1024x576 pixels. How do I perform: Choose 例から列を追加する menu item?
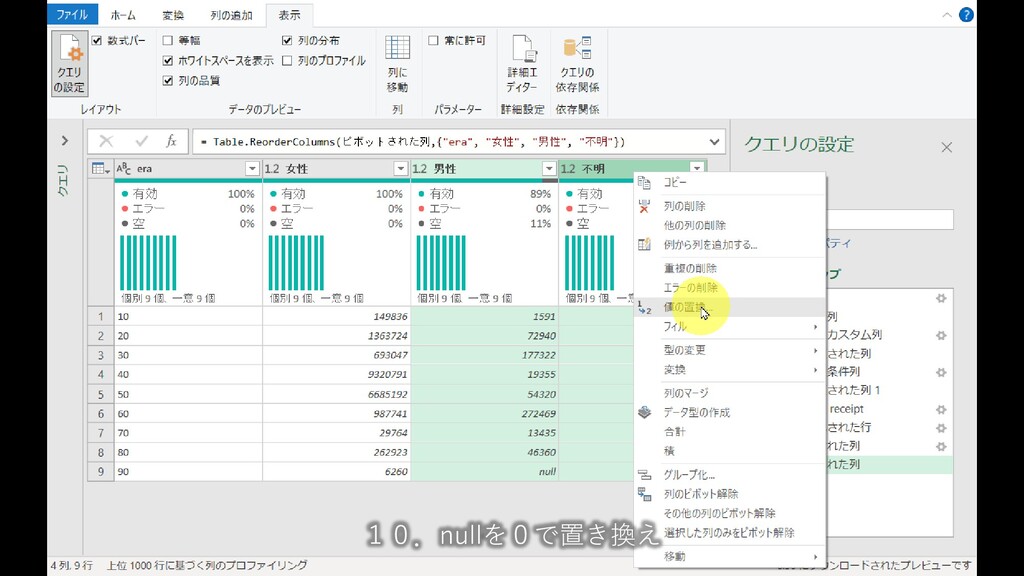point(730,245)
